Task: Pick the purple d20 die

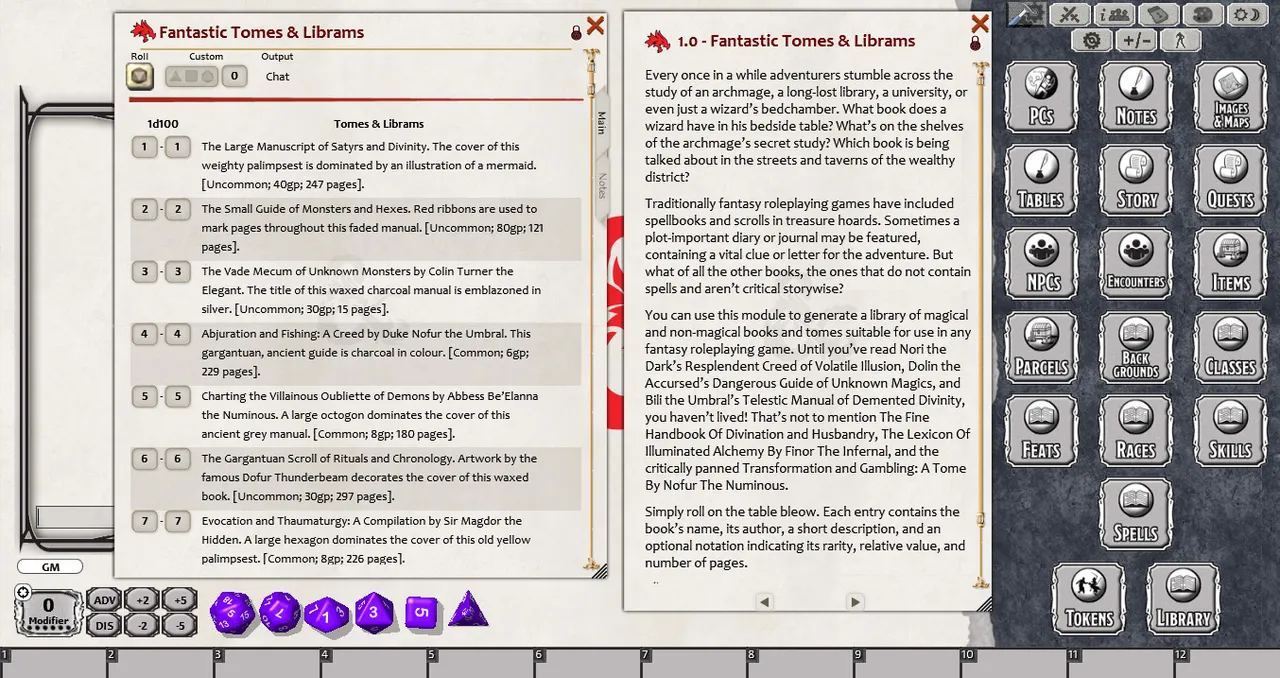Action: (231, 611)
